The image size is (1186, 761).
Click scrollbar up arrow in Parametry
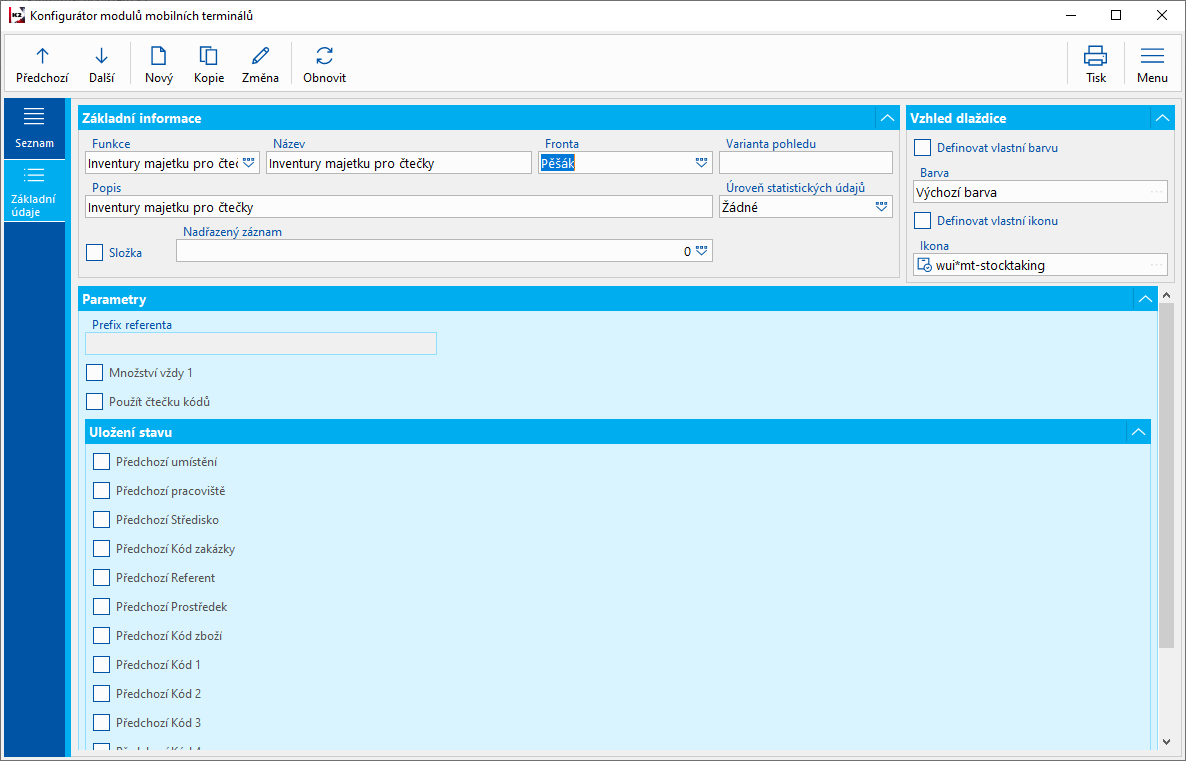coord(1166,295)
